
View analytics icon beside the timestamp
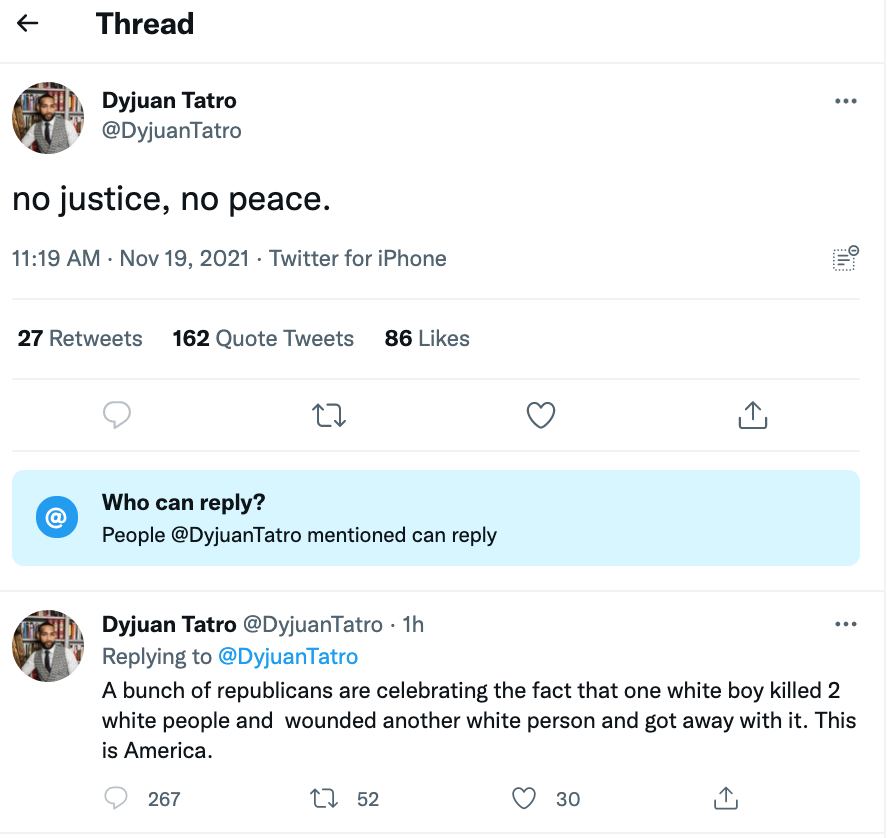tap(845, 258)
